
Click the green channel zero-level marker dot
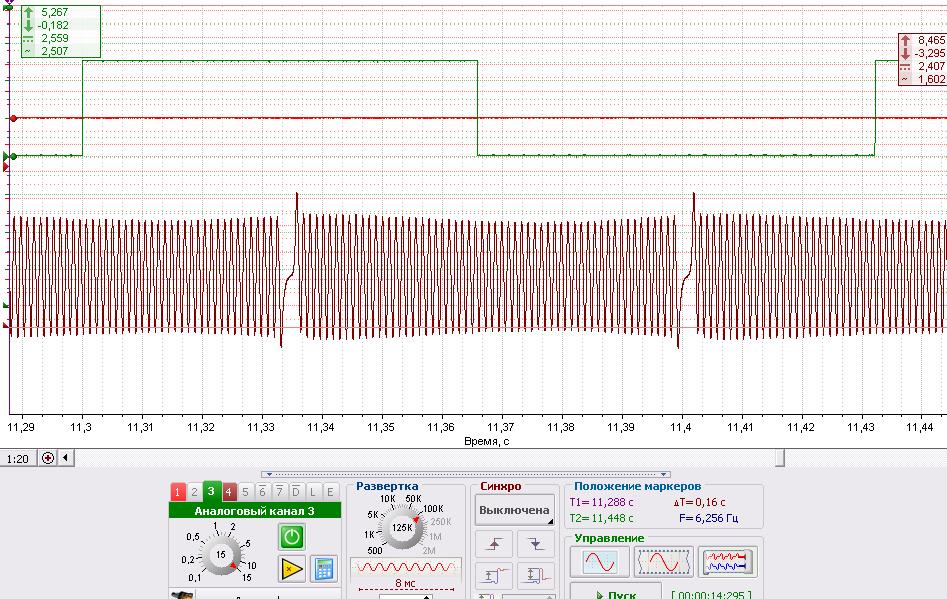(13, 156)
